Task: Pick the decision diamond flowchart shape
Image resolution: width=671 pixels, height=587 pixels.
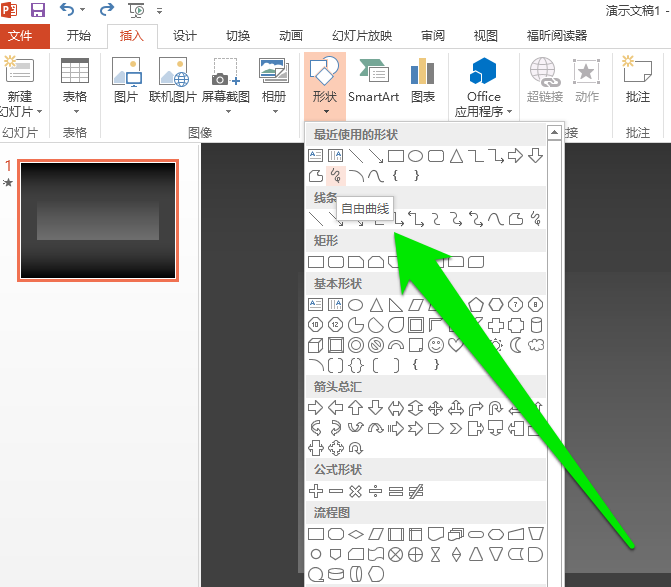Action: coord(356,534)
